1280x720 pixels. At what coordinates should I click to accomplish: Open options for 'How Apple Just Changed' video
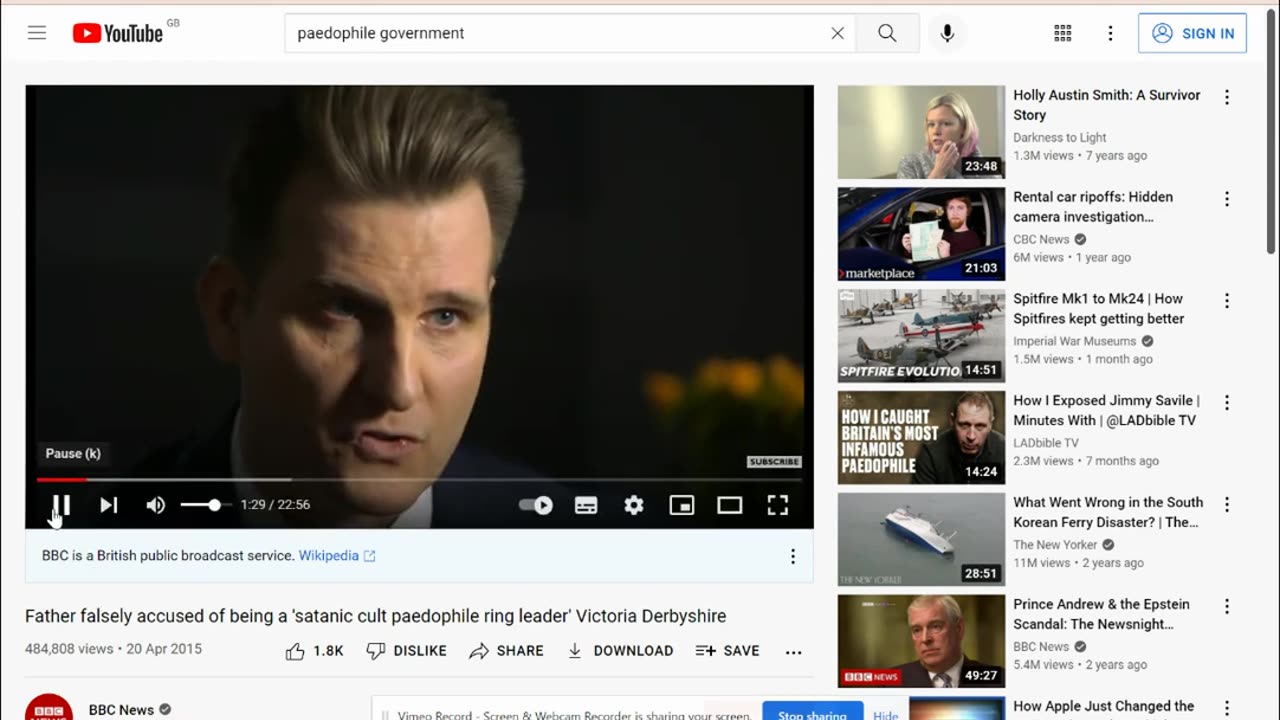tap(1227, 709)
